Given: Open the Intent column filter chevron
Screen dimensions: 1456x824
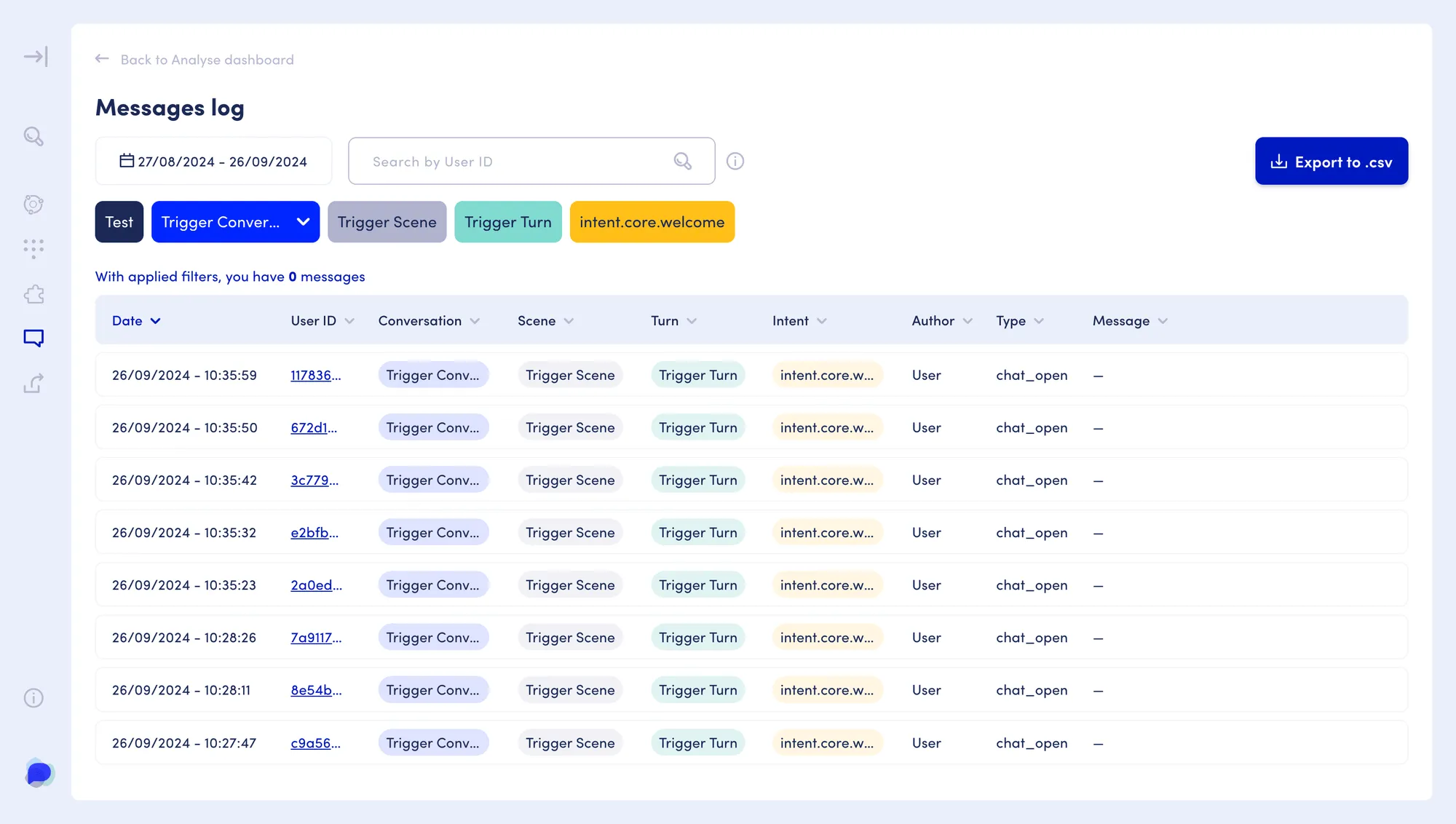Looking at the screenshot, I should click(822, 321).
